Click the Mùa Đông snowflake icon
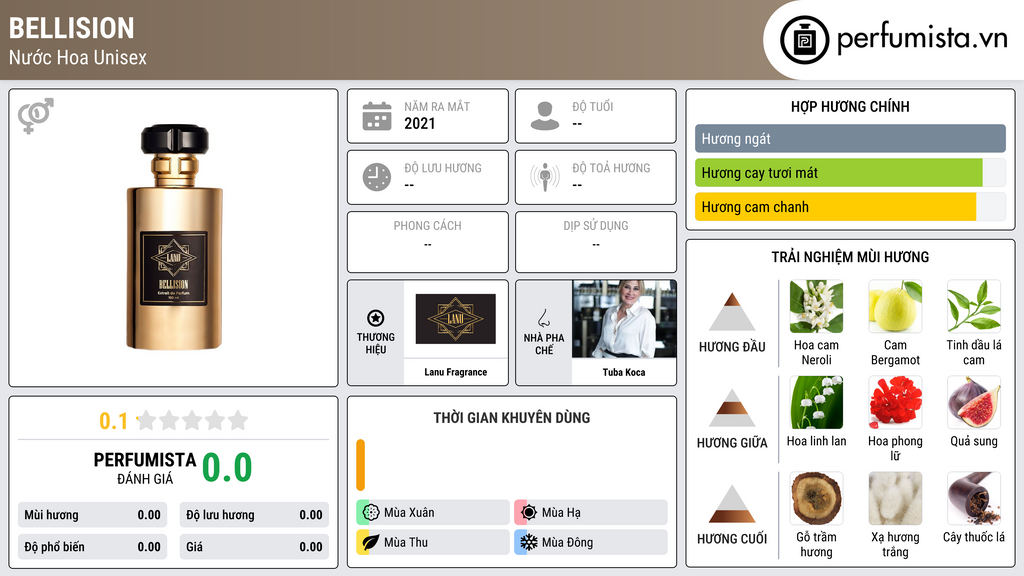The image size is (1024, 576). [x=529, y=542]
